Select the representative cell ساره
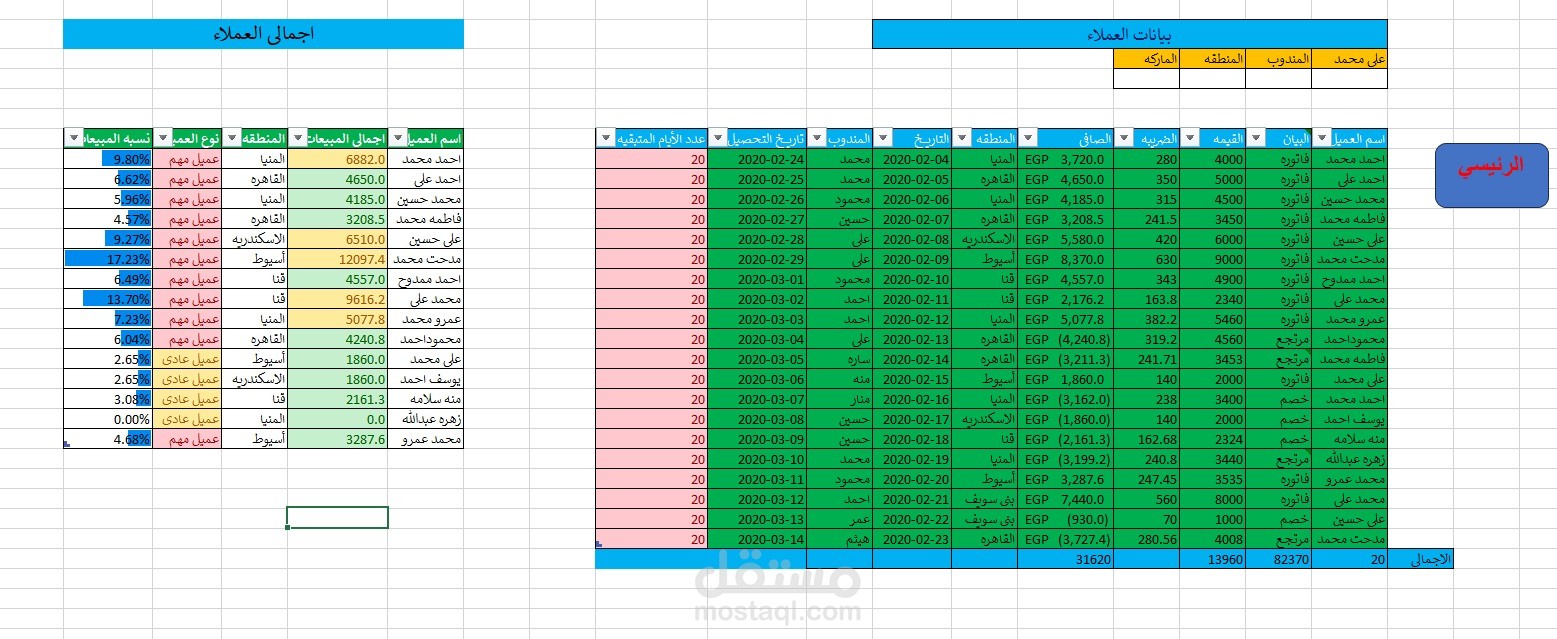Screen dimensions: 1557x639 840,359
